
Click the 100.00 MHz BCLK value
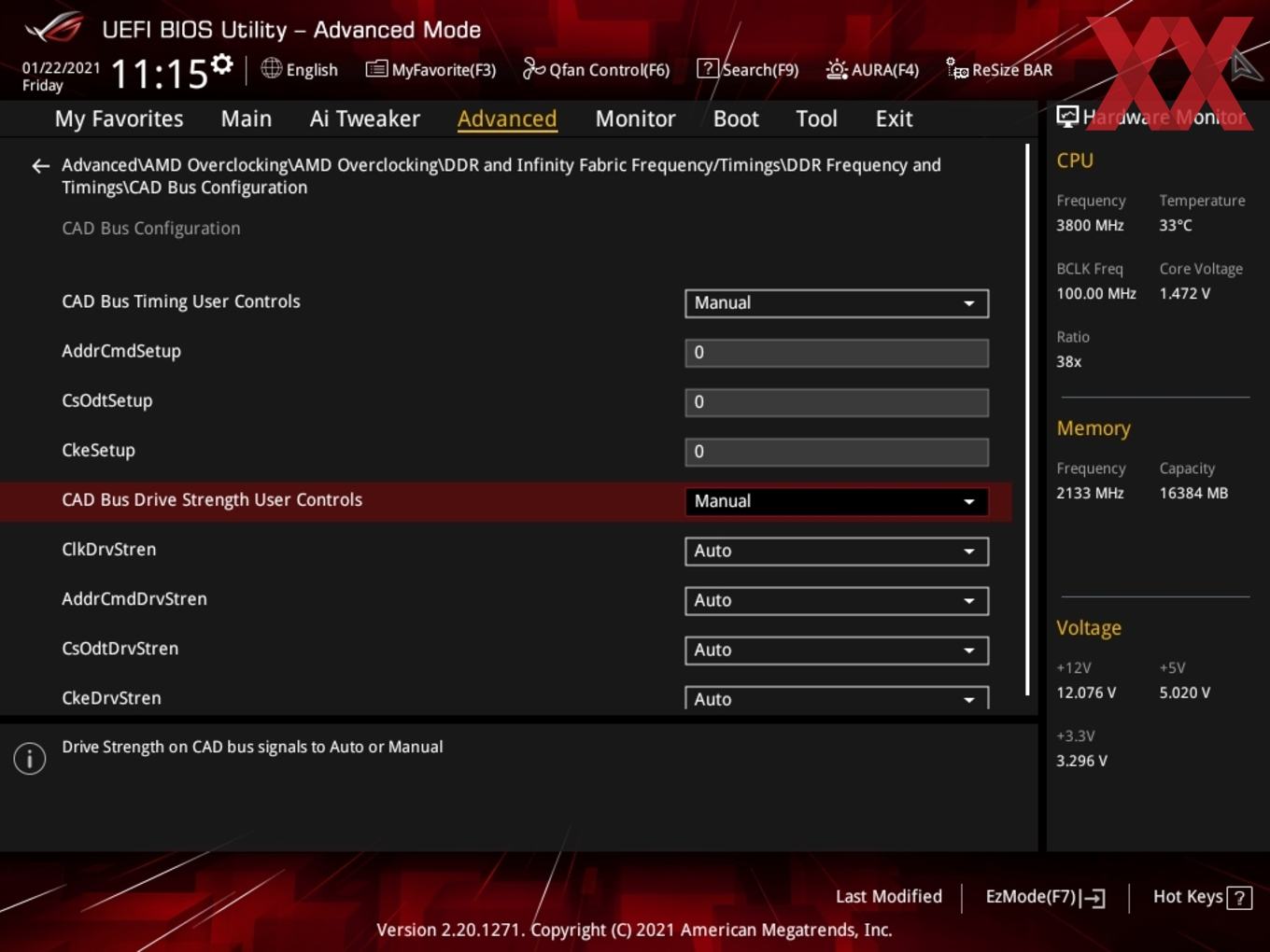pyautogui.click(x=1096, y=293)
